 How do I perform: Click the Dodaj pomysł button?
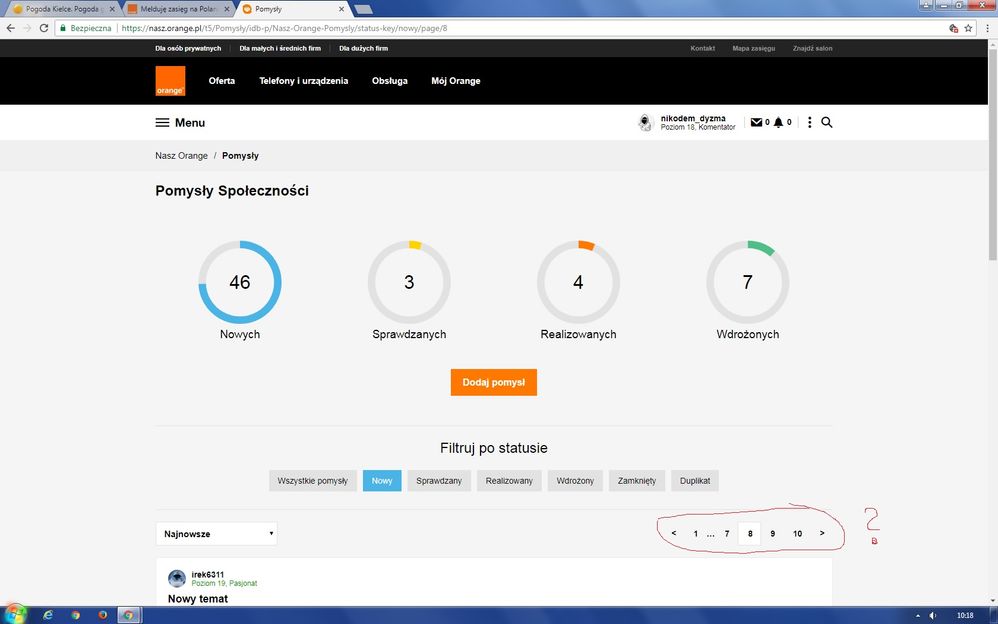[x=493, y=382]
